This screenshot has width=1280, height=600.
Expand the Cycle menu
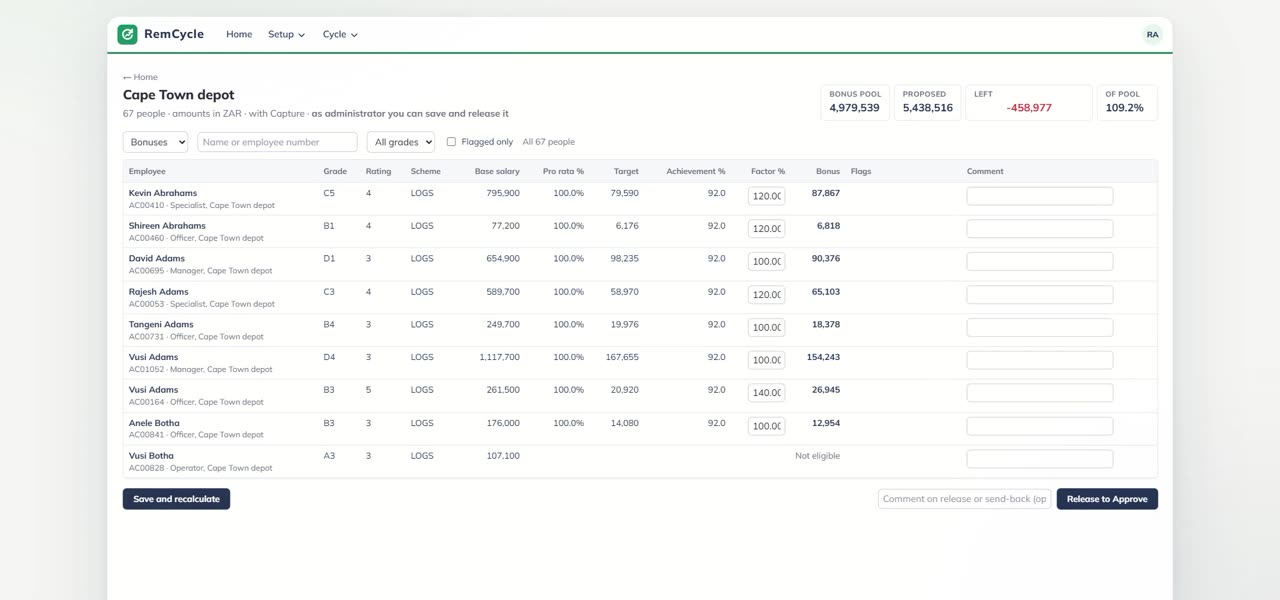point(340,34)
